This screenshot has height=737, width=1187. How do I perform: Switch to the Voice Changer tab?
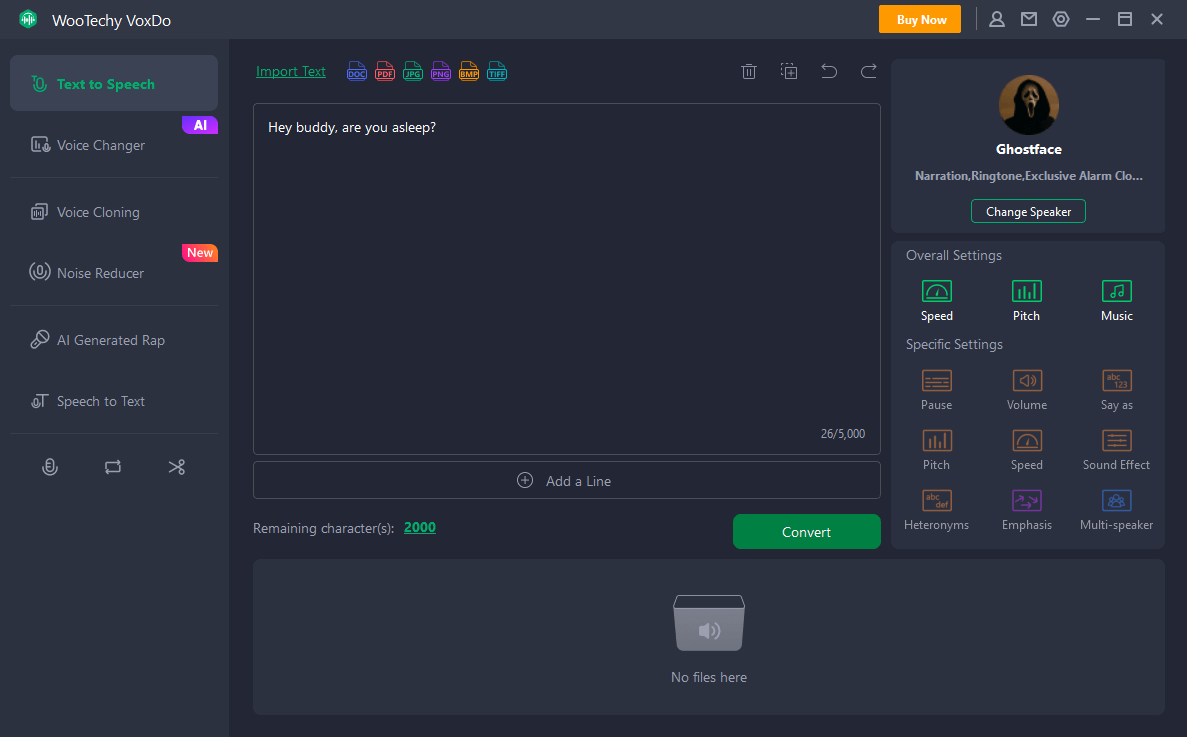click(x=101, y=145)
